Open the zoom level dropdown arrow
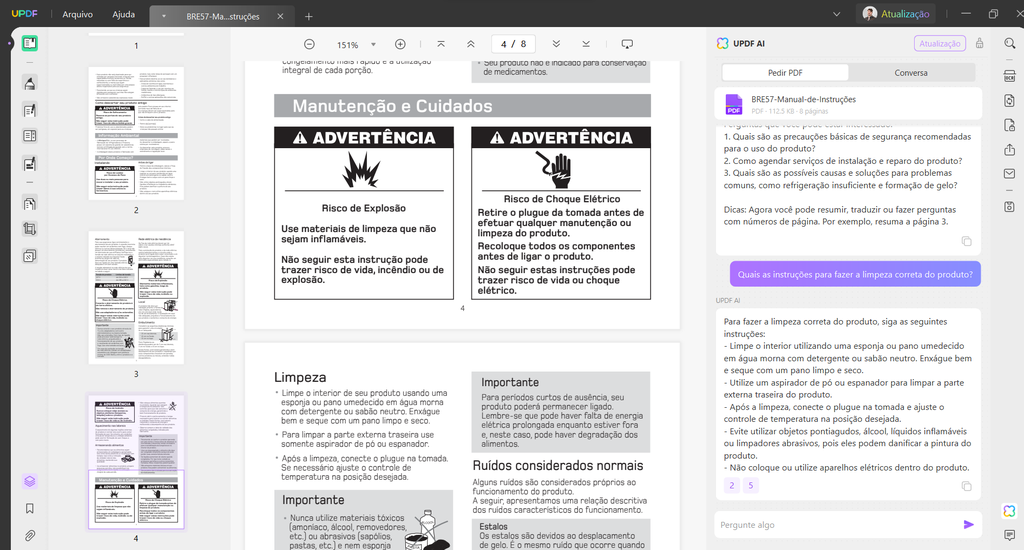The width and height of the screenshot is (1024, 550). (374, 44)
